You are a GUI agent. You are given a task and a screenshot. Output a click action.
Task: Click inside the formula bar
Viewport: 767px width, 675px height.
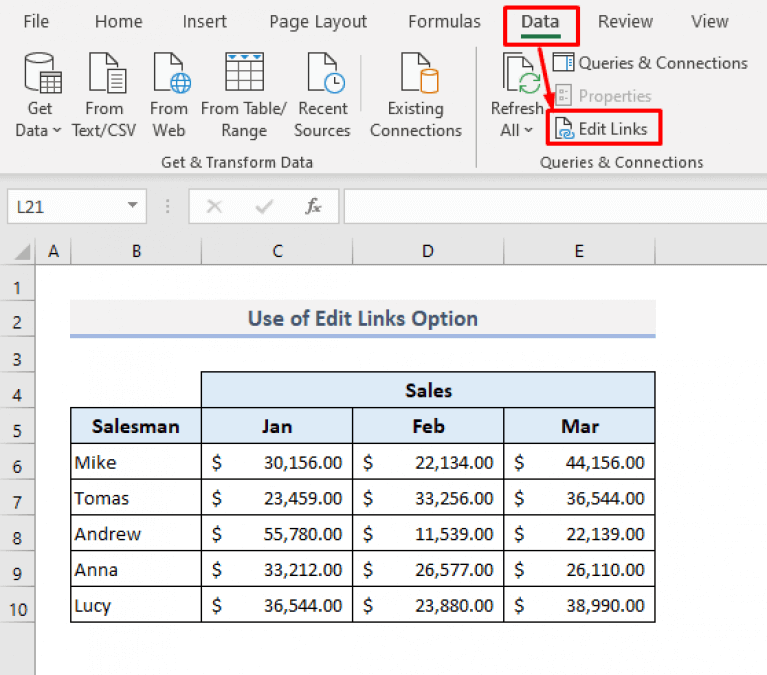[550, 207]
